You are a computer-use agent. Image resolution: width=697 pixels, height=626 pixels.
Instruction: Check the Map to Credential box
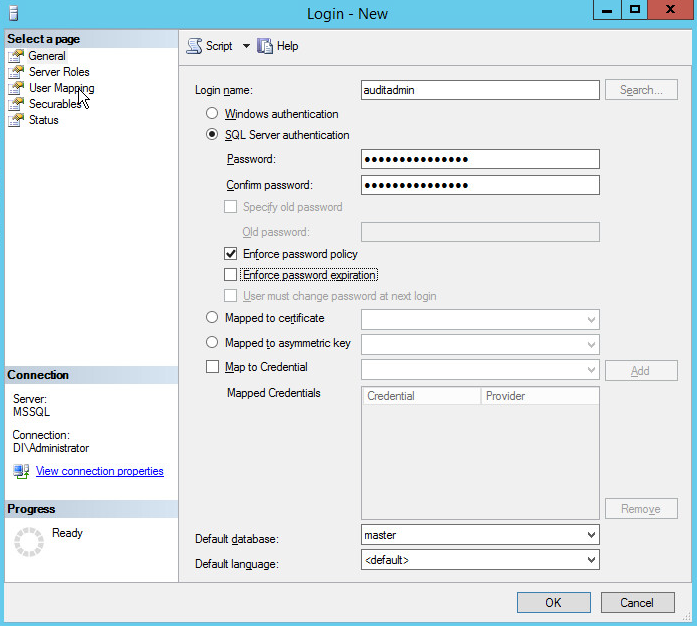tap(212, 367)
